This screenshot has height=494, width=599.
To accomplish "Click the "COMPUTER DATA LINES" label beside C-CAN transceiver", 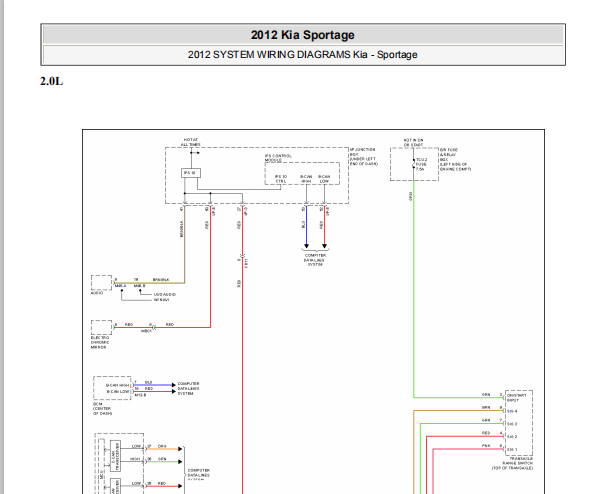I will pos(199,475).
